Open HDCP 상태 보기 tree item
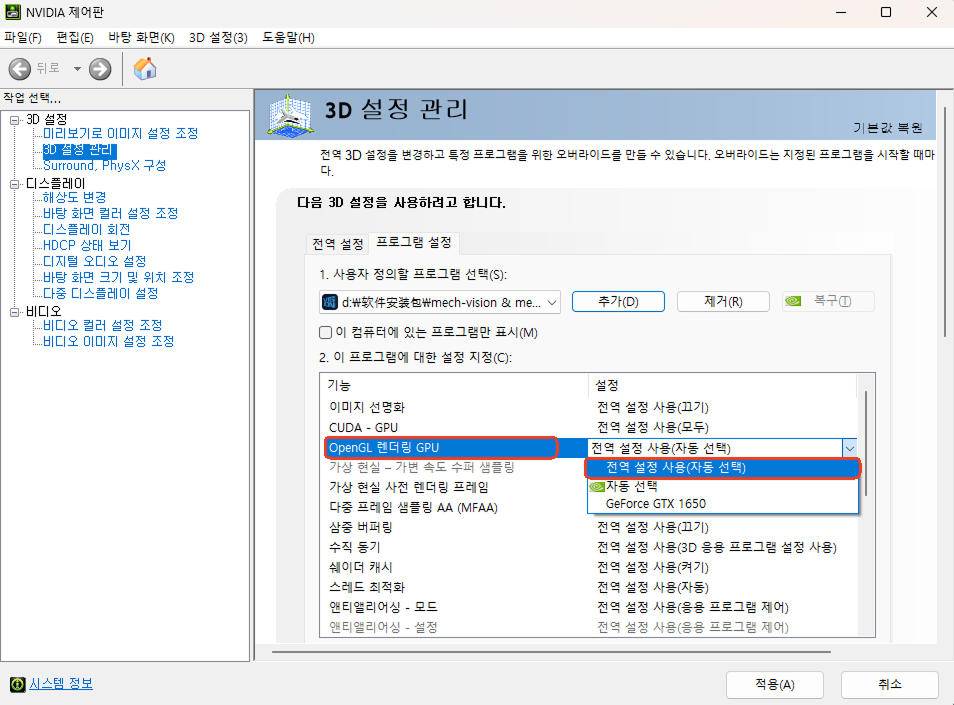Screen dimensions: 954x705 tap(87, 245)
